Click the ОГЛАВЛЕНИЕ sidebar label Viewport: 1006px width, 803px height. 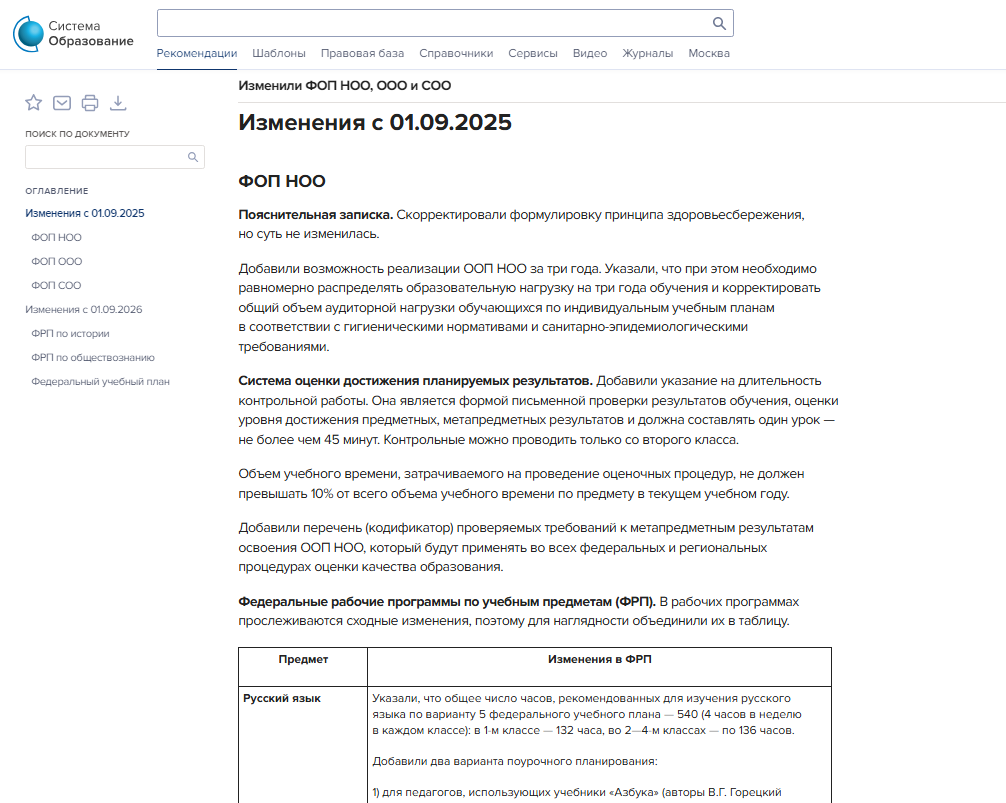[x=56, y=190]
